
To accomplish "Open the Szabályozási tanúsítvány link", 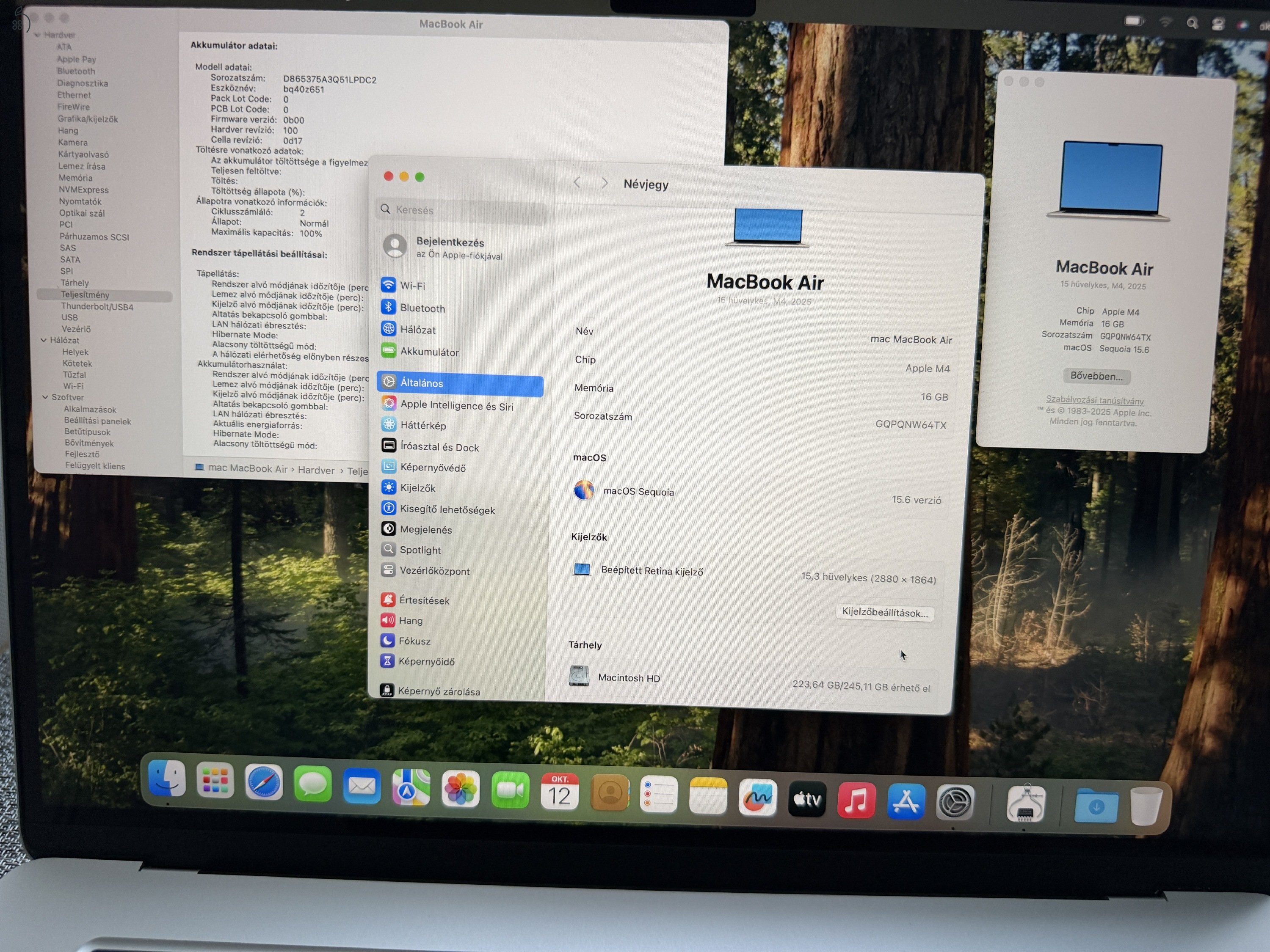I will (x=1094, y=400).
